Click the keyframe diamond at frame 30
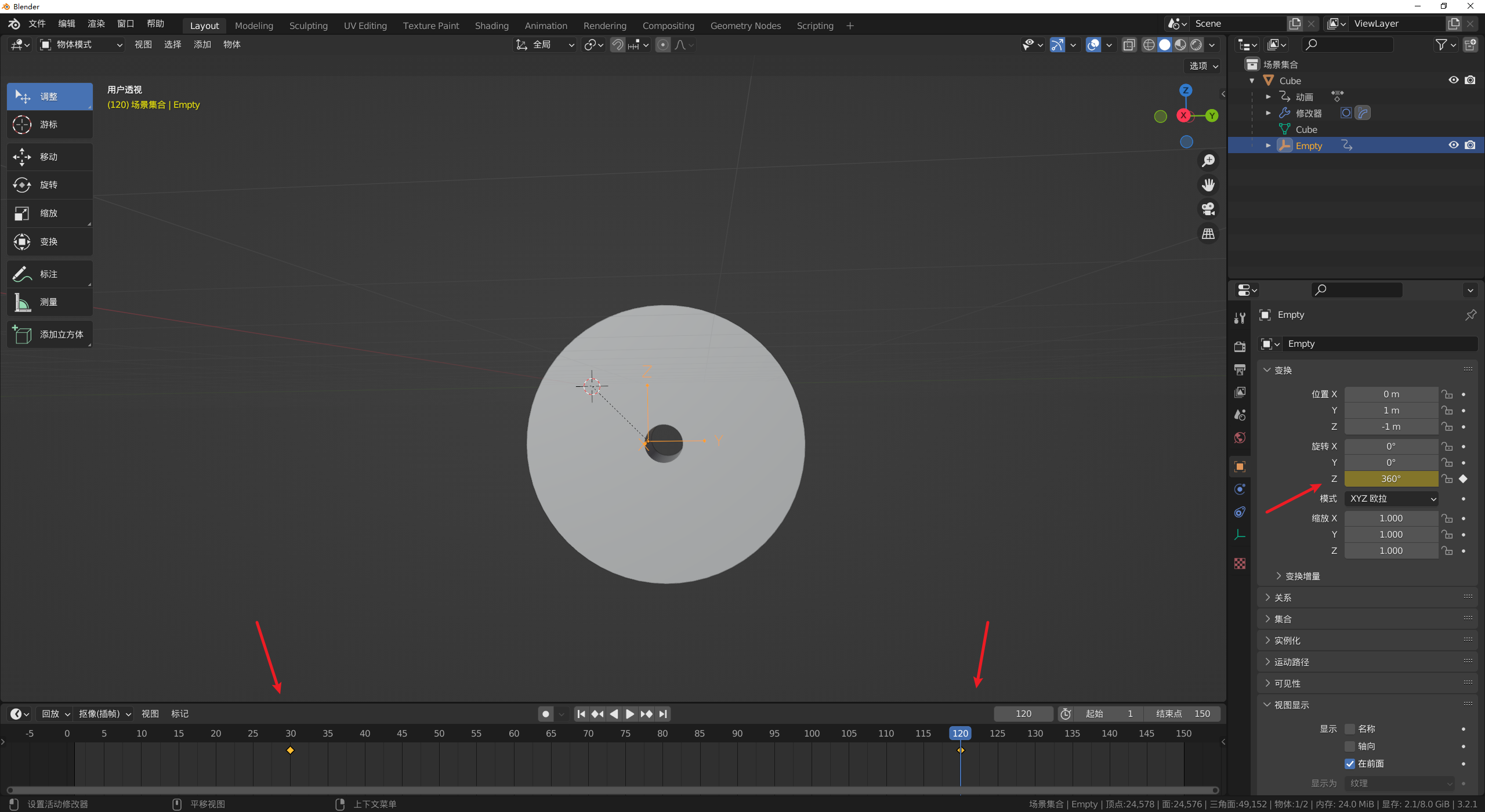 coord(291,751)
